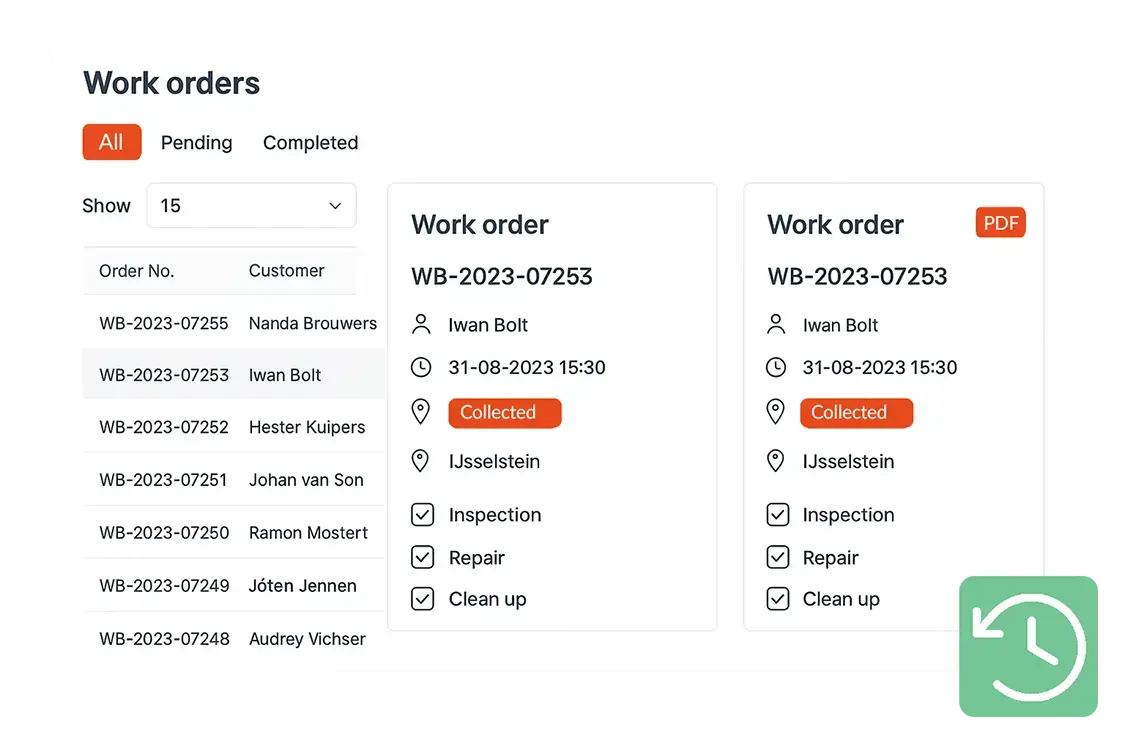Uncheck the Repair checkbox in the left card
The image size is (1125, 750).
click(x=423, y=558)
